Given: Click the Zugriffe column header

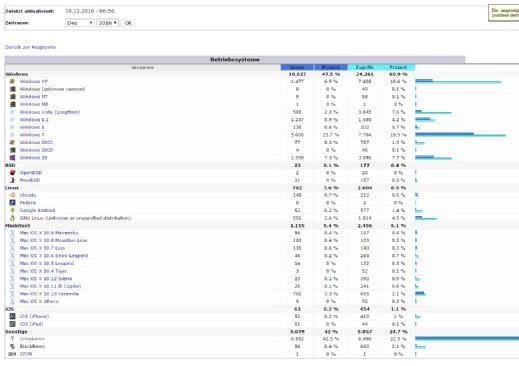Looking at the screenshot, I should point(364,67).
